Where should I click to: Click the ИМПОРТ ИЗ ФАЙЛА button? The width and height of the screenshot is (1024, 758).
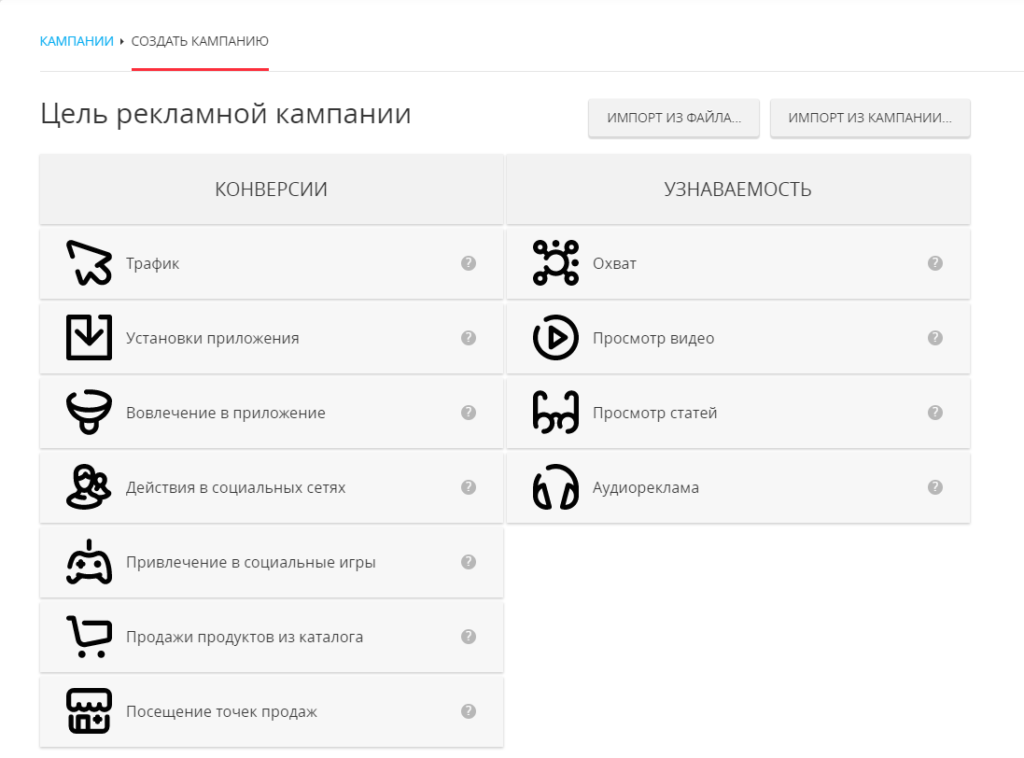coord(673,117)
